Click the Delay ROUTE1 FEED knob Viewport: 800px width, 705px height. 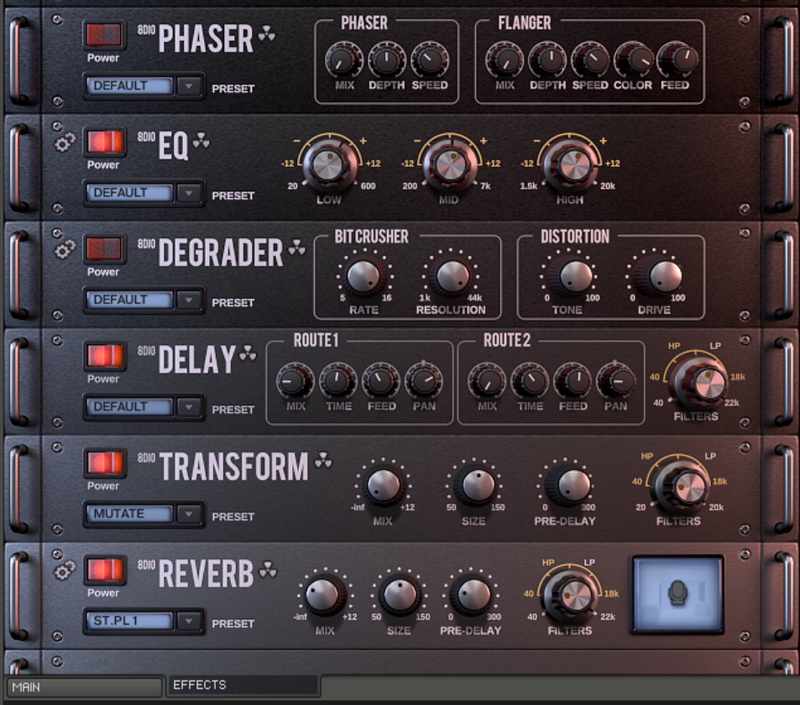point(381,381)
